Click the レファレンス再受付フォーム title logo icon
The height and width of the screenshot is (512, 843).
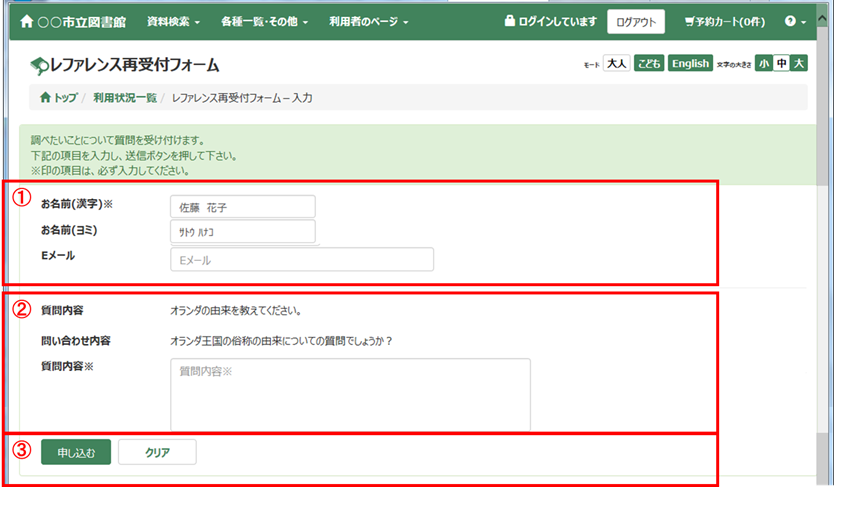[40, 66]
